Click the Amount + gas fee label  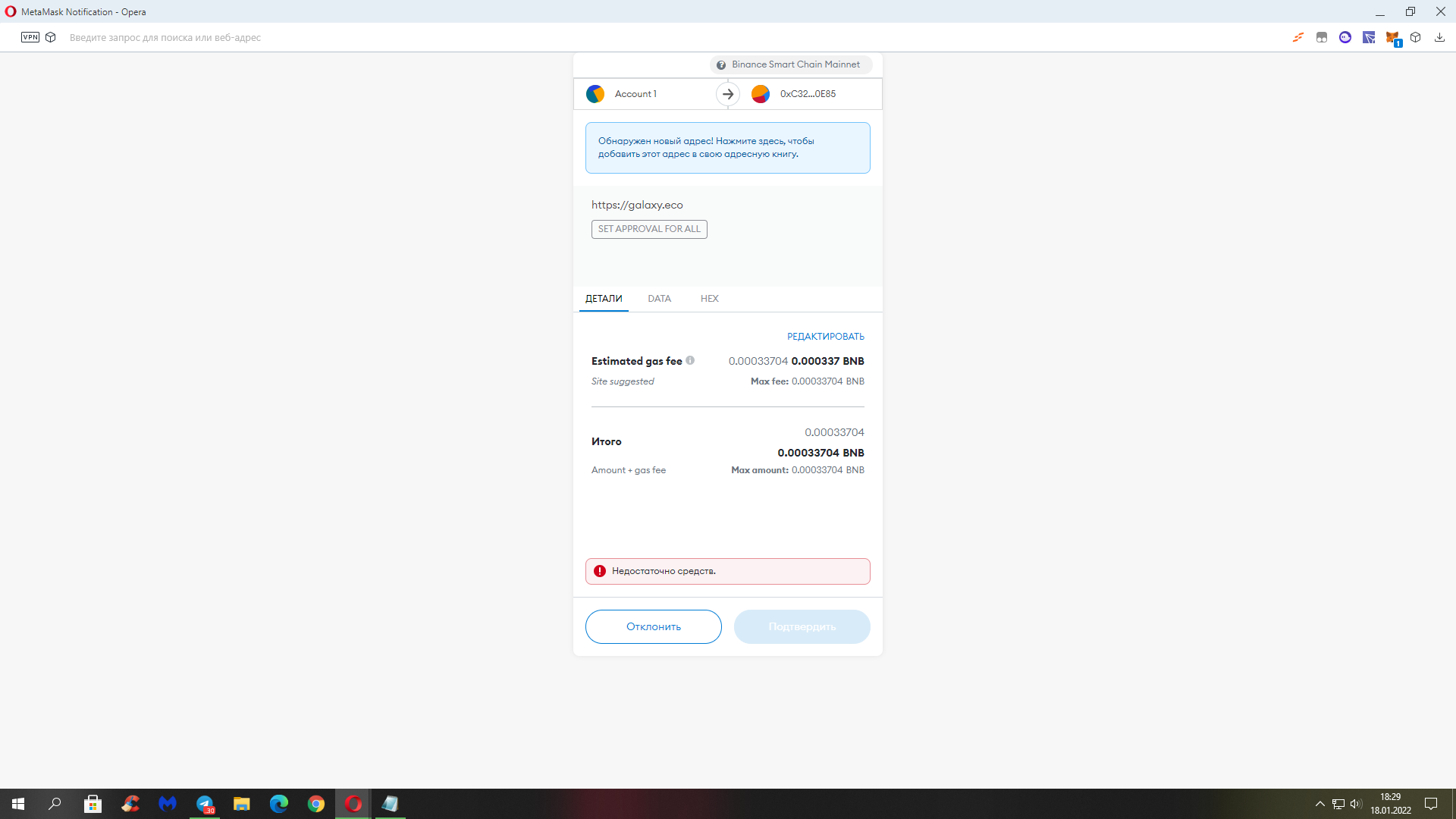click(629, 470)
